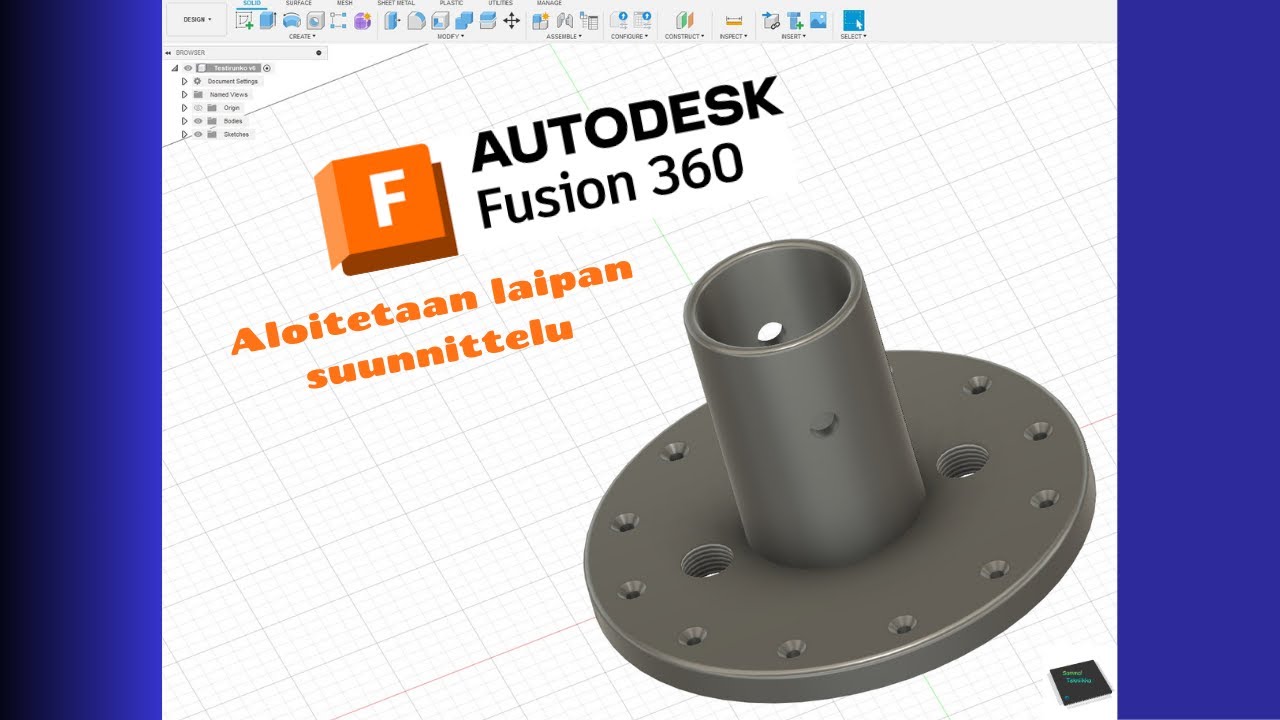Hide the Bodies folder with eye icon

[198, 121]
